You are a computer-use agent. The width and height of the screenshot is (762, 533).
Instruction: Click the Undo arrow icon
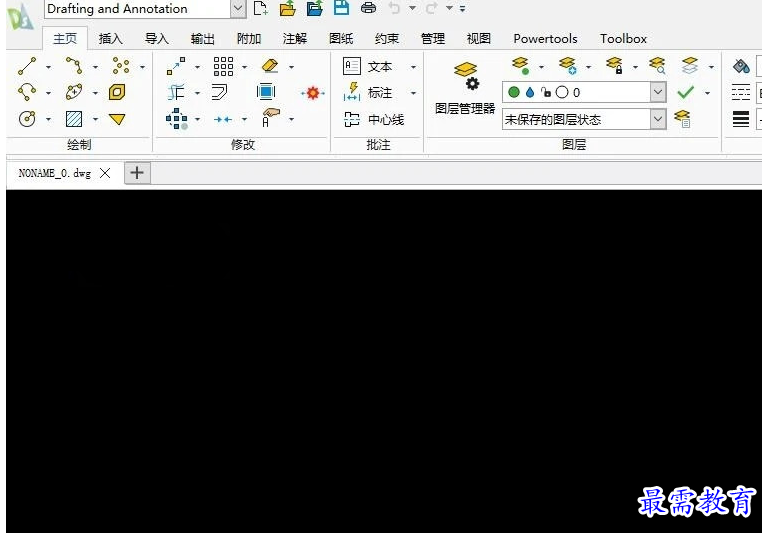[x=395, y=8]
